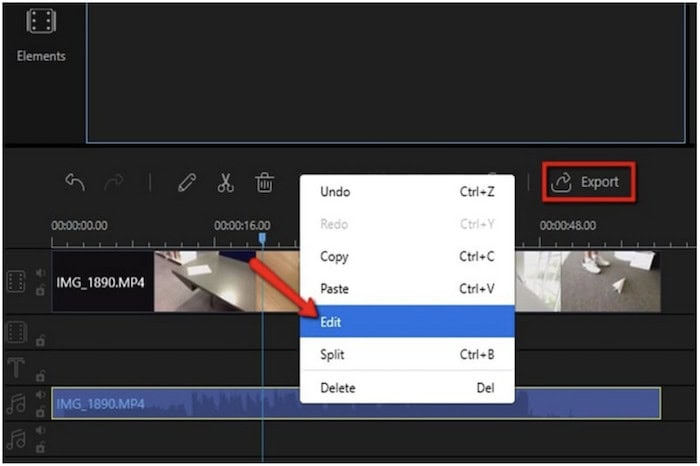Toggle the second audio track lock

click(x=41, y=446)
